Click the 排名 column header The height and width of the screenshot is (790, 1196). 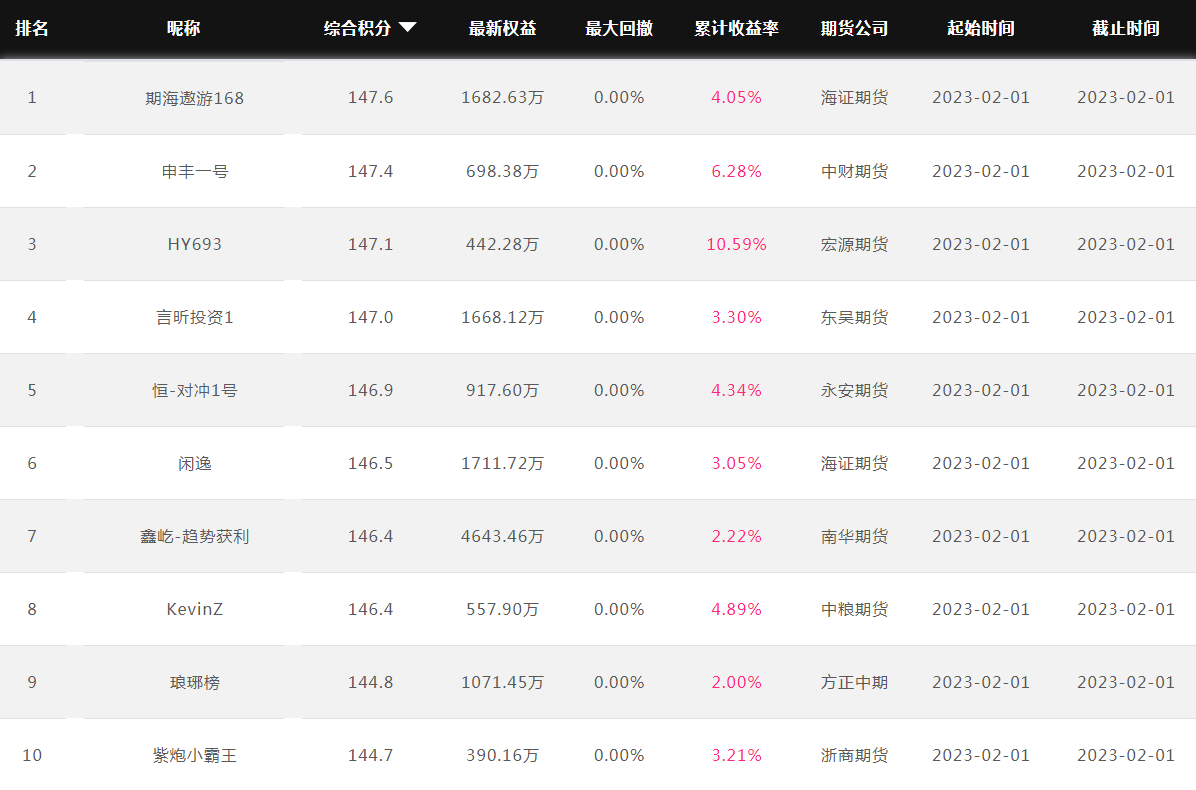pyautogui.click(x=32, y=28)
